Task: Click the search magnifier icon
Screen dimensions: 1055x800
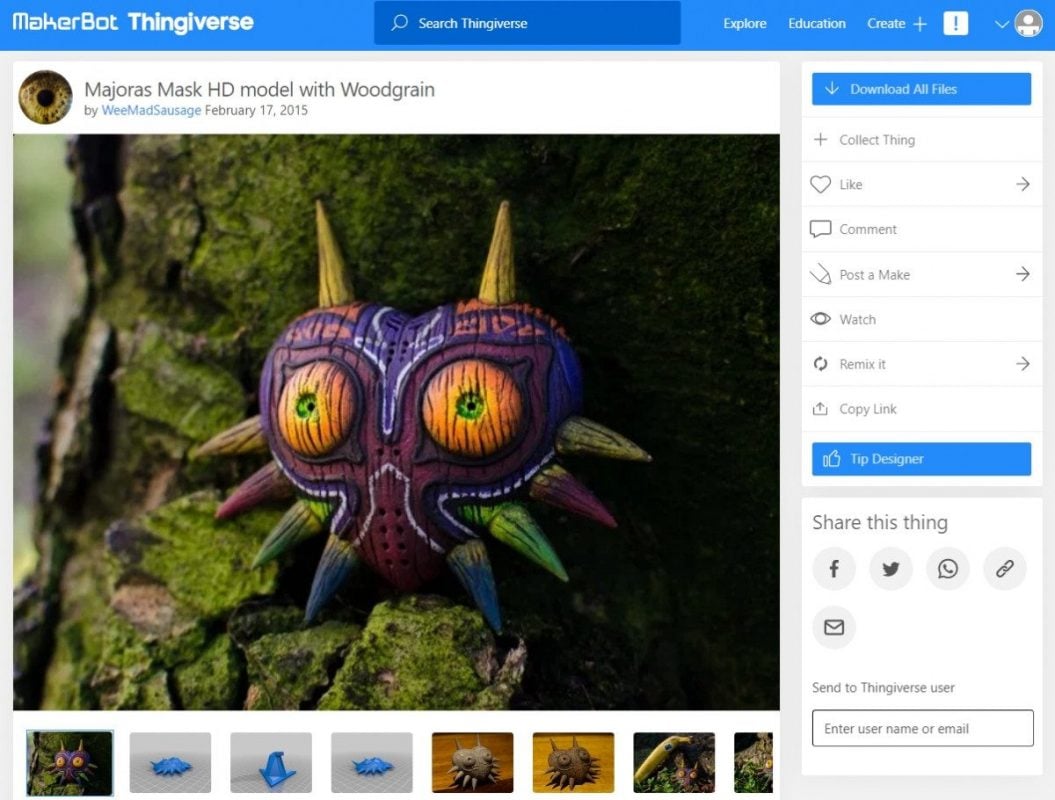Action: click(x=400, y=23)
